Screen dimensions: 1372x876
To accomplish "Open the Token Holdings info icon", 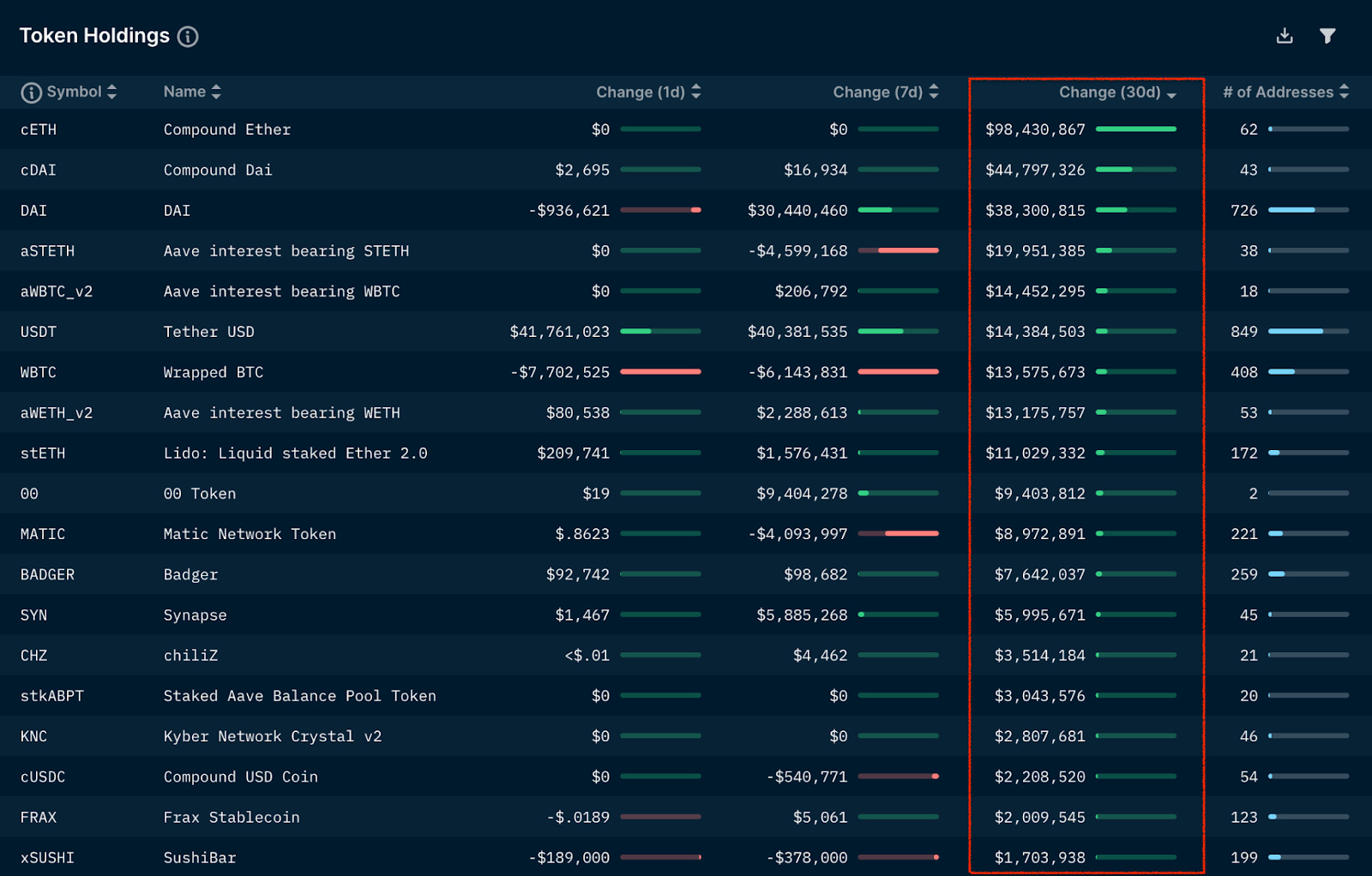I will pyautogui.click(x=188, y=37).
